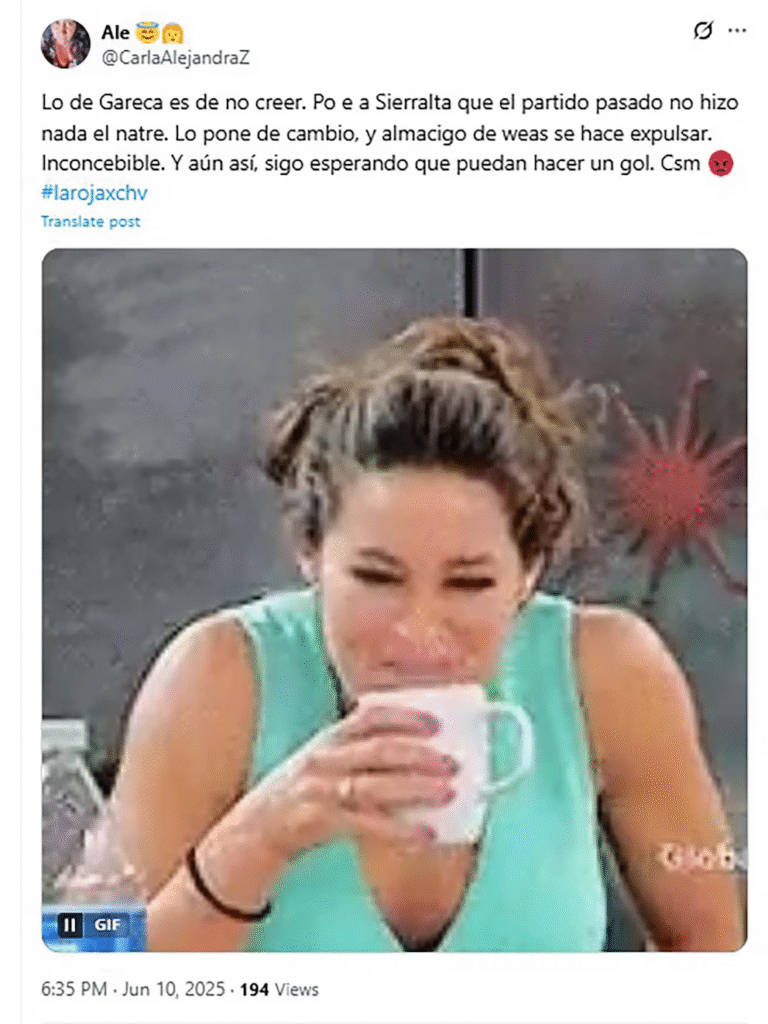Click the woman emoji in display name
Viewport: 768px width, 1024px height.
tap(172, 32)
